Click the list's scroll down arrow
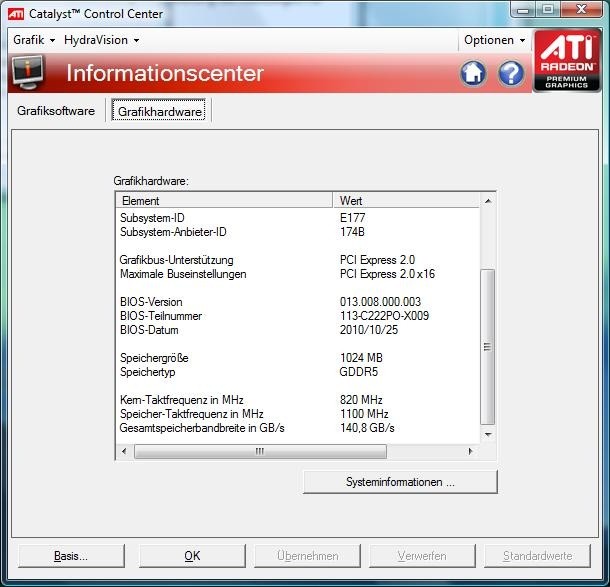Viewport: 610px width, 587px height. point(488,435)
